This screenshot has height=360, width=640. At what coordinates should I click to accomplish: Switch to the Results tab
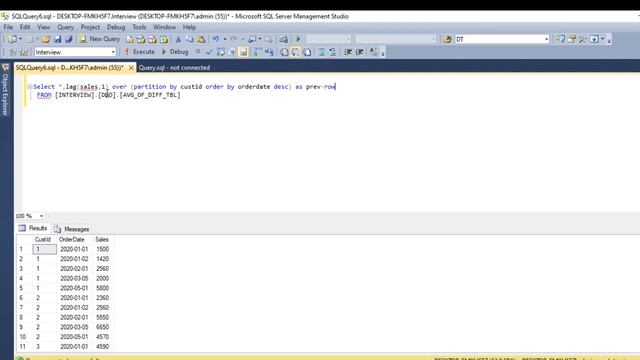coord(33,229)
